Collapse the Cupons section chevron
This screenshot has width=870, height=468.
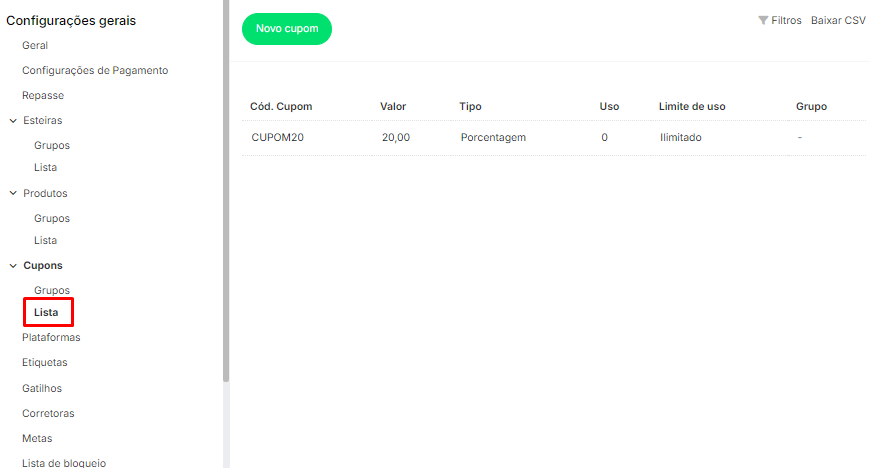pos(12,266)
